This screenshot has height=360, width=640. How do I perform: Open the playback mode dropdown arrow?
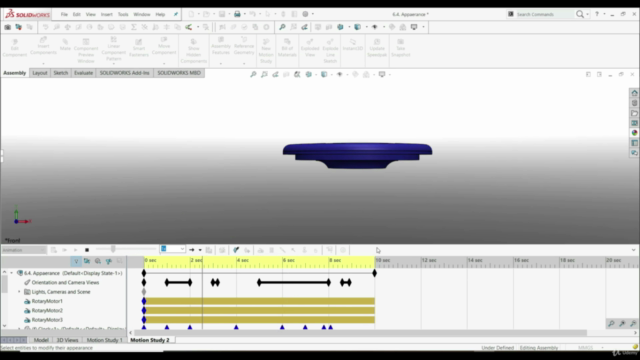(200, 250)
